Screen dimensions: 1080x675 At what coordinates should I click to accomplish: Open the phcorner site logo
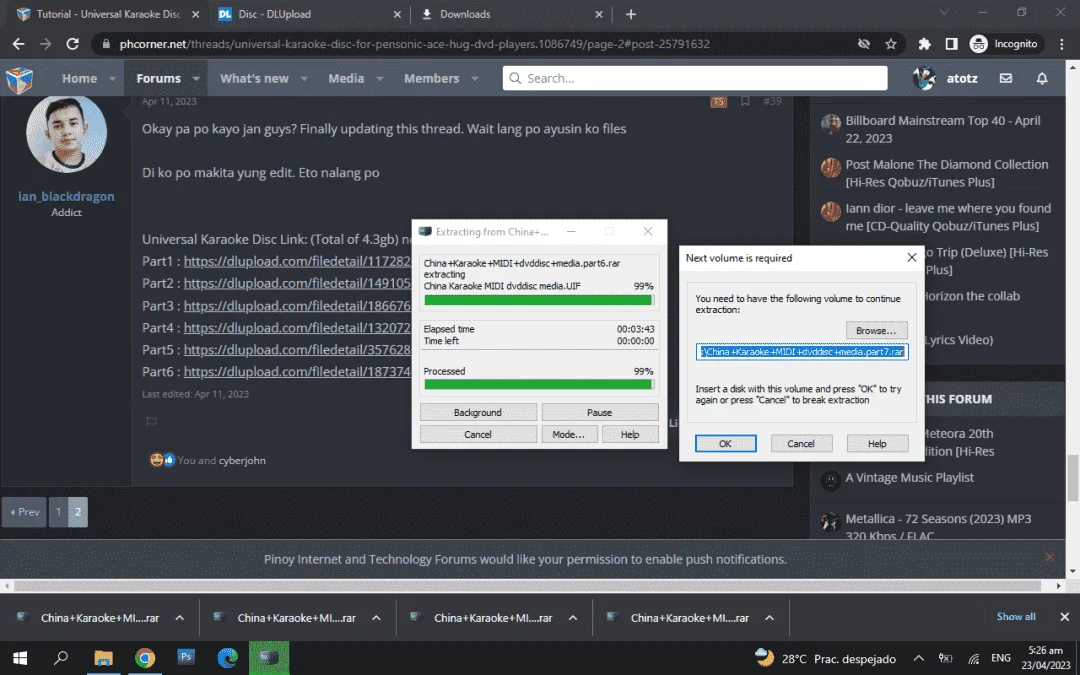click(19, 79)
